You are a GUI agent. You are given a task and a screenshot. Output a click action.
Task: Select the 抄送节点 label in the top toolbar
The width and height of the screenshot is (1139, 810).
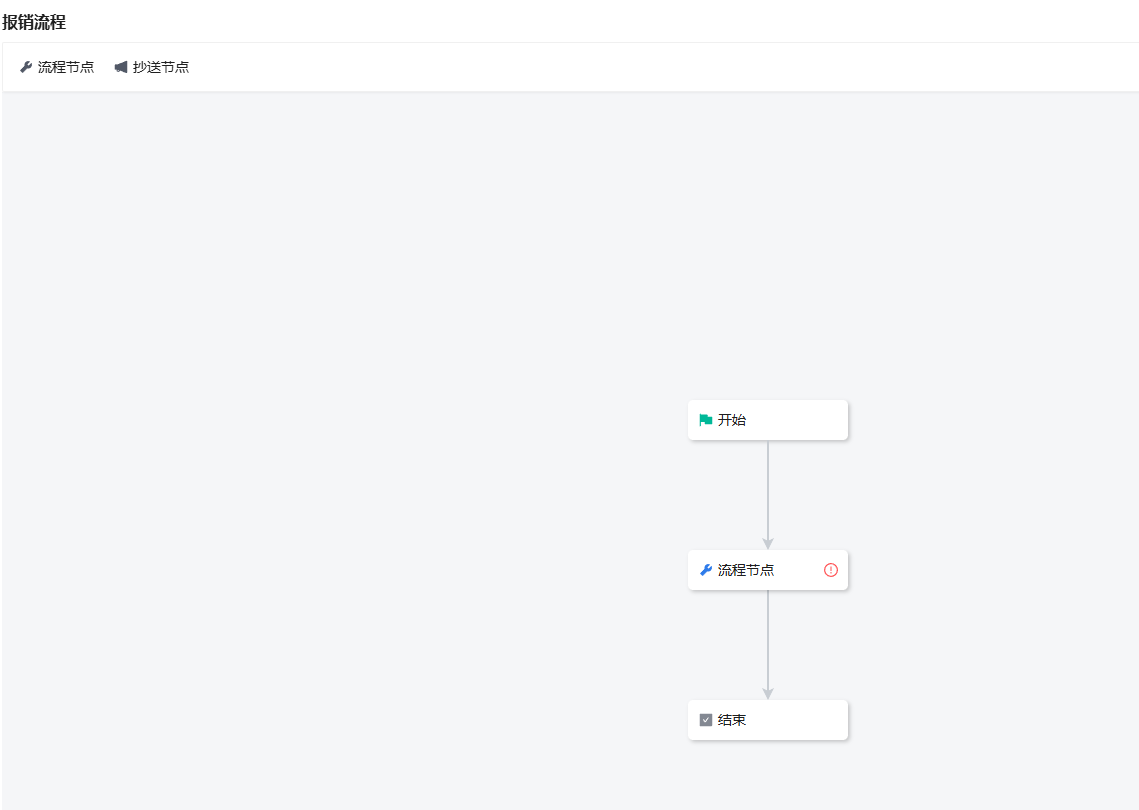click(x=161, y=67)
